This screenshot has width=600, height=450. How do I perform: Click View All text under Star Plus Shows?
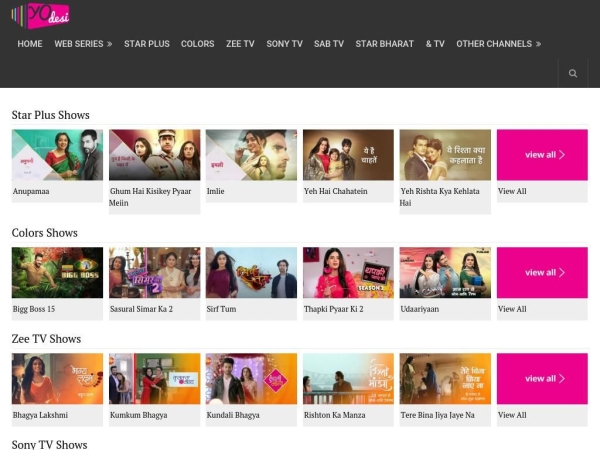coord(512,191)
